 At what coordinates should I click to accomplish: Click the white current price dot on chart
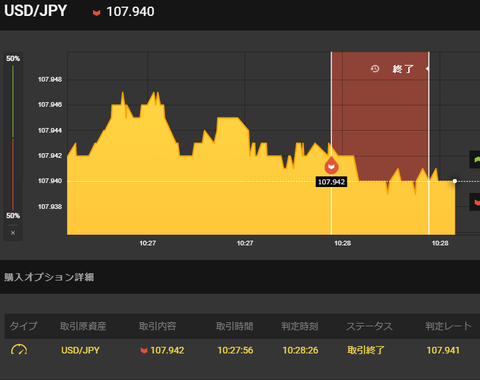coord(455,181)
